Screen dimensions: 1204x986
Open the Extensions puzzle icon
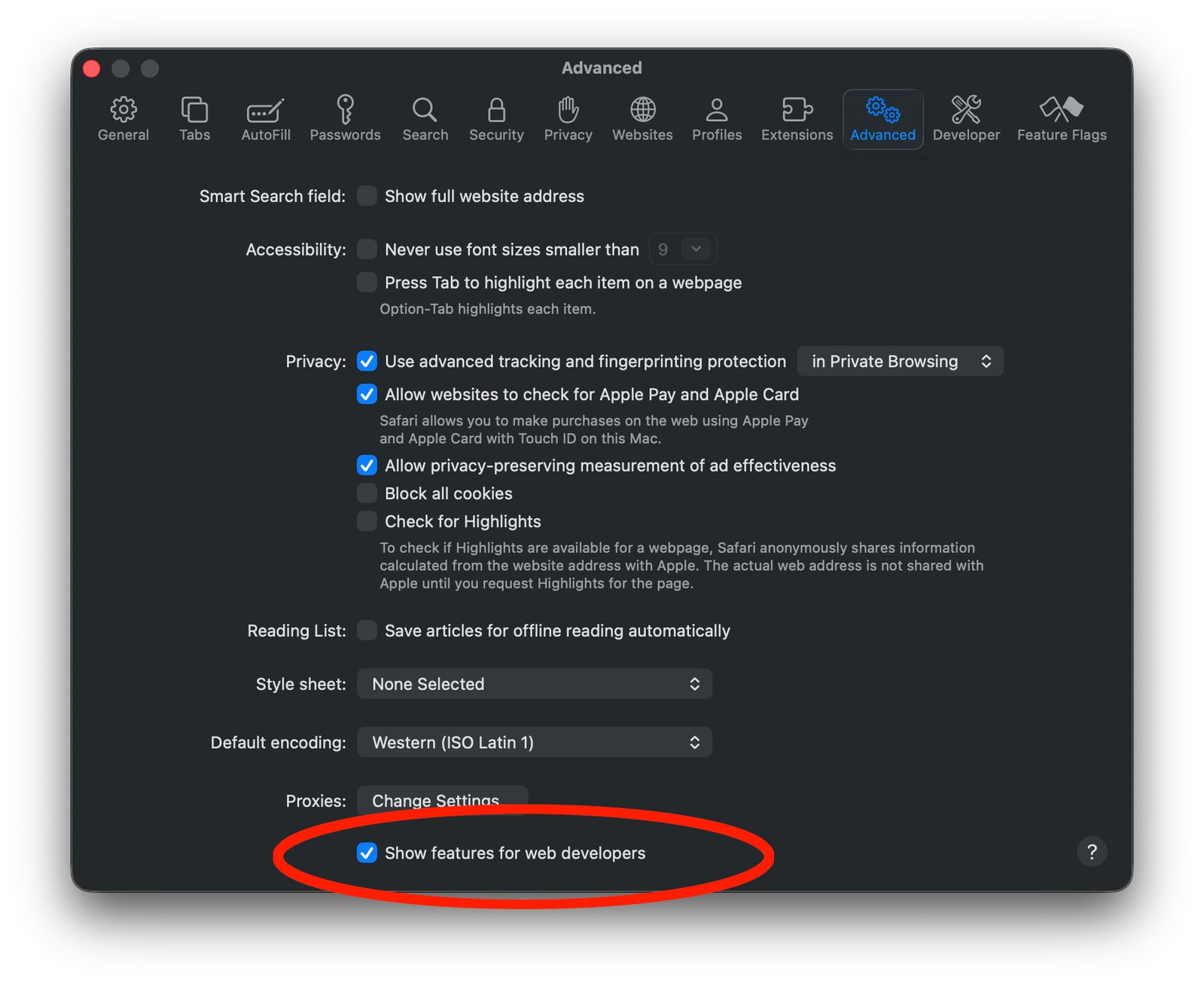point(797,110)
